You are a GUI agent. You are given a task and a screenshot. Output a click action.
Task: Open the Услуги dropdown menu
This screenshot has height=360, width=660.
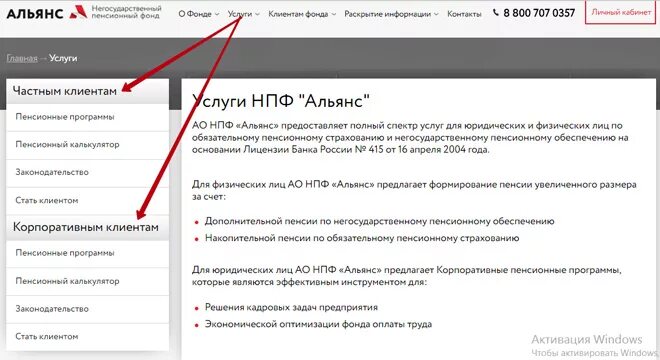pyautogui.click(x=243, y=14)
